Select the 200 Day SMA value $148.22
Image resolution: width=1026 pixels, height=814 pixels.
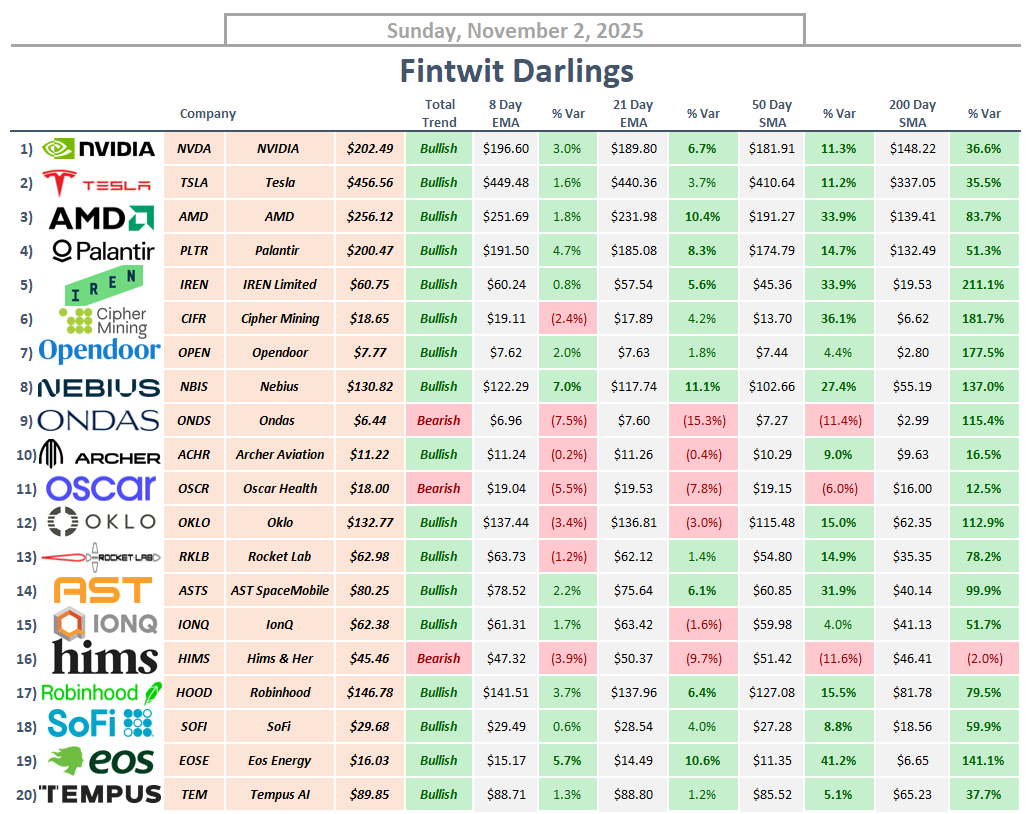[912, 149]
